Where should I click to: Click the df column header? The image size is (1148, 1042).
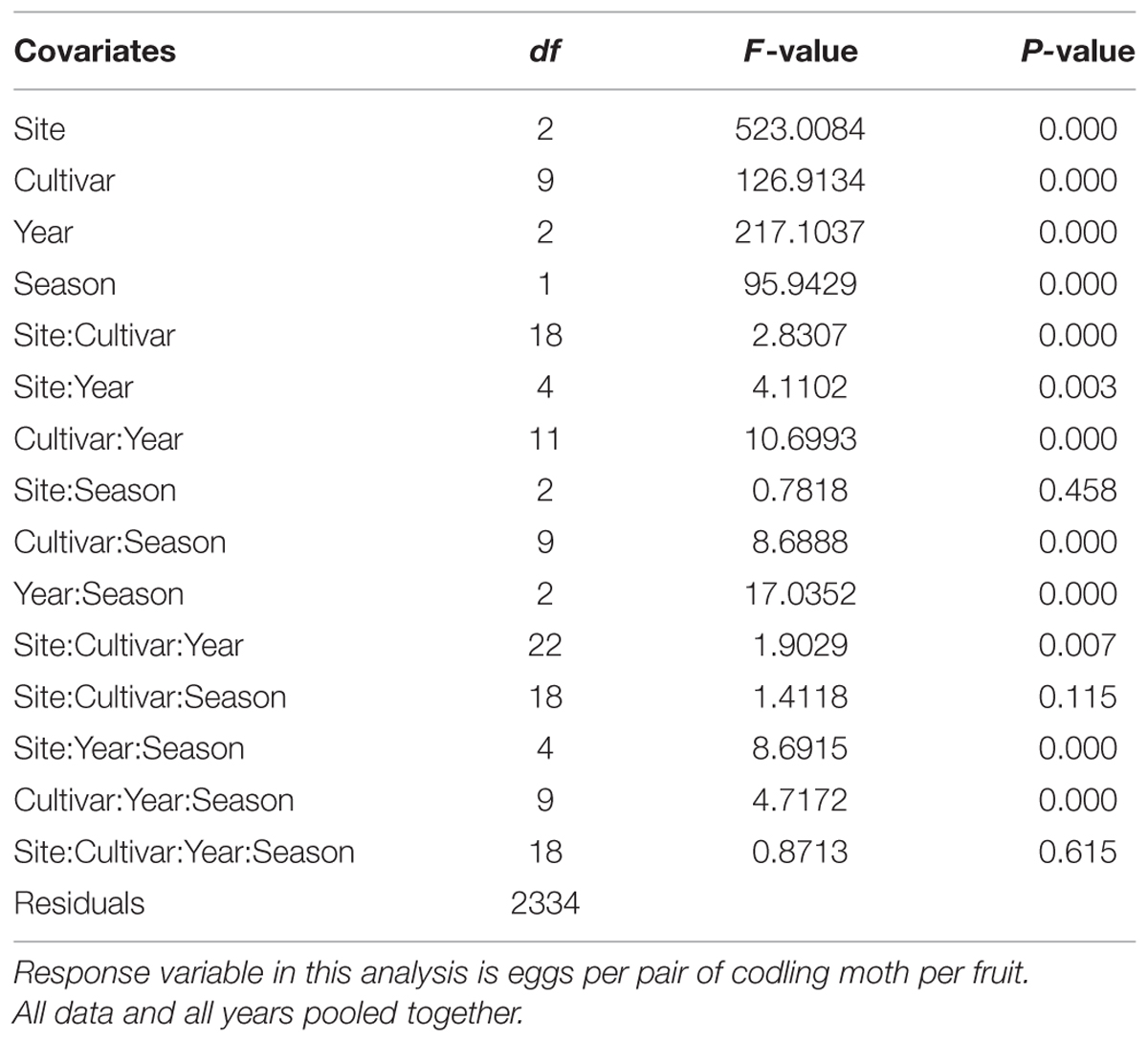pyautogui.click(x=544, y=51)
